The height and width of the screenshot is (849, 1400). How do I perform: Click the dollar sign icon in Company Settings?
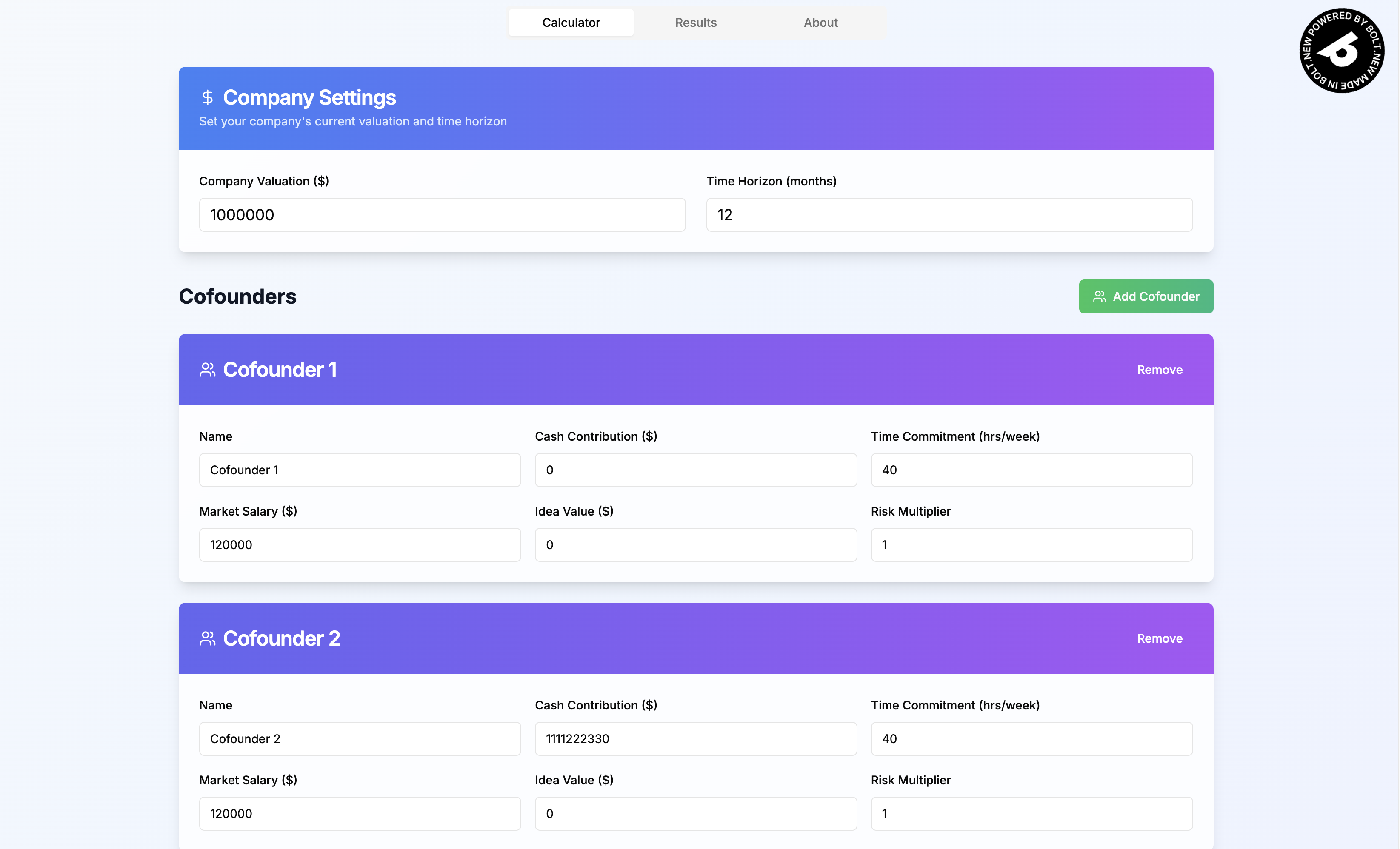pyautogui.click(x=207, y=98)
